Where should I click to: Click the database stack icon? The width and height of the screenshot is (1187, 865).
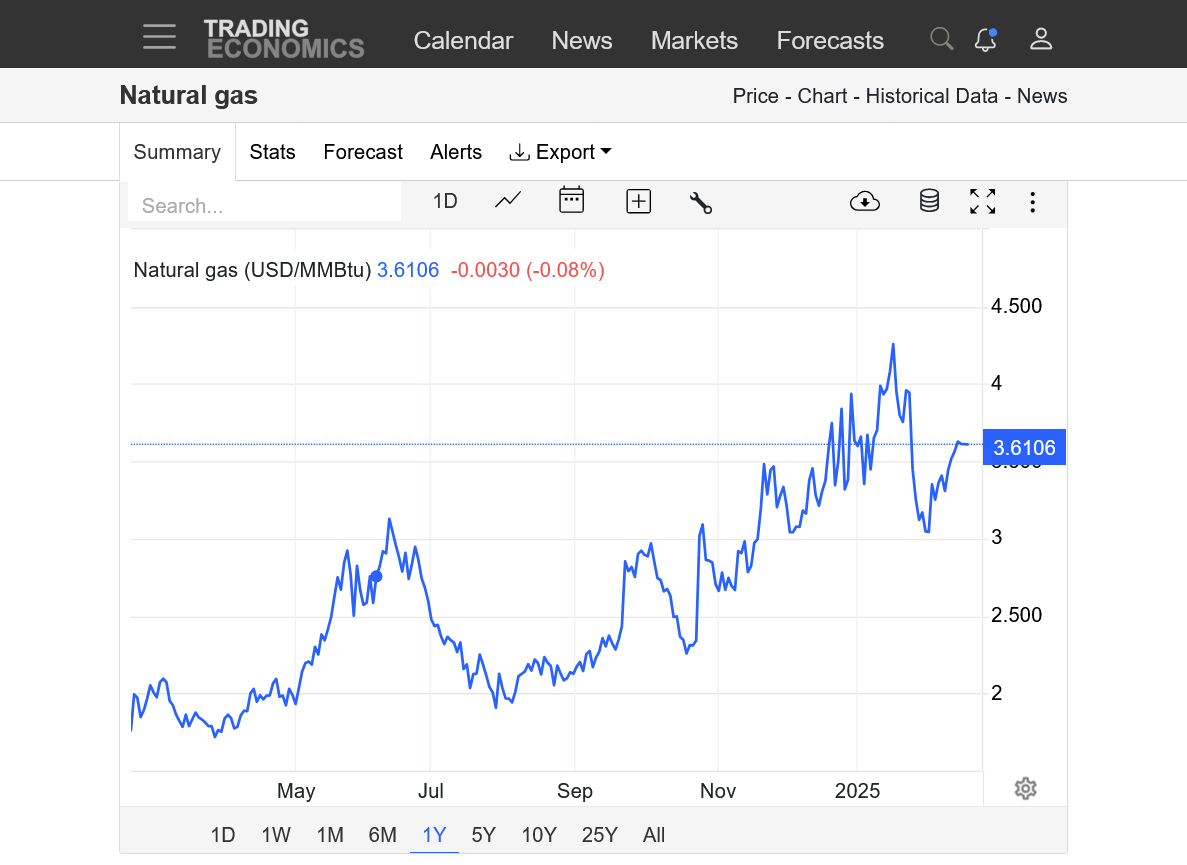929,201
